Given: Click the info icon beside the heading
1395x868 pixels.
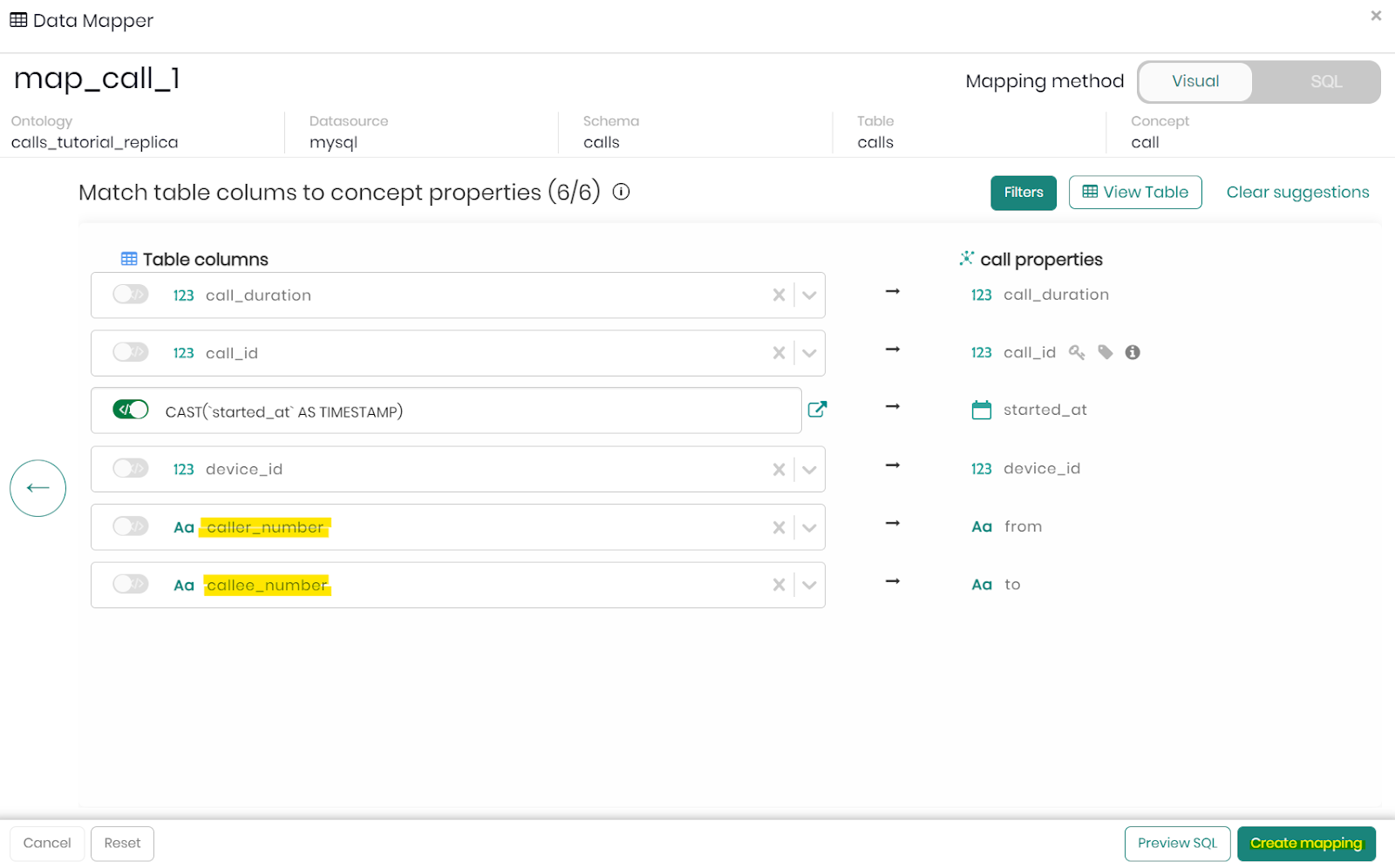Looking at the screenshot, I should [621, 192].
